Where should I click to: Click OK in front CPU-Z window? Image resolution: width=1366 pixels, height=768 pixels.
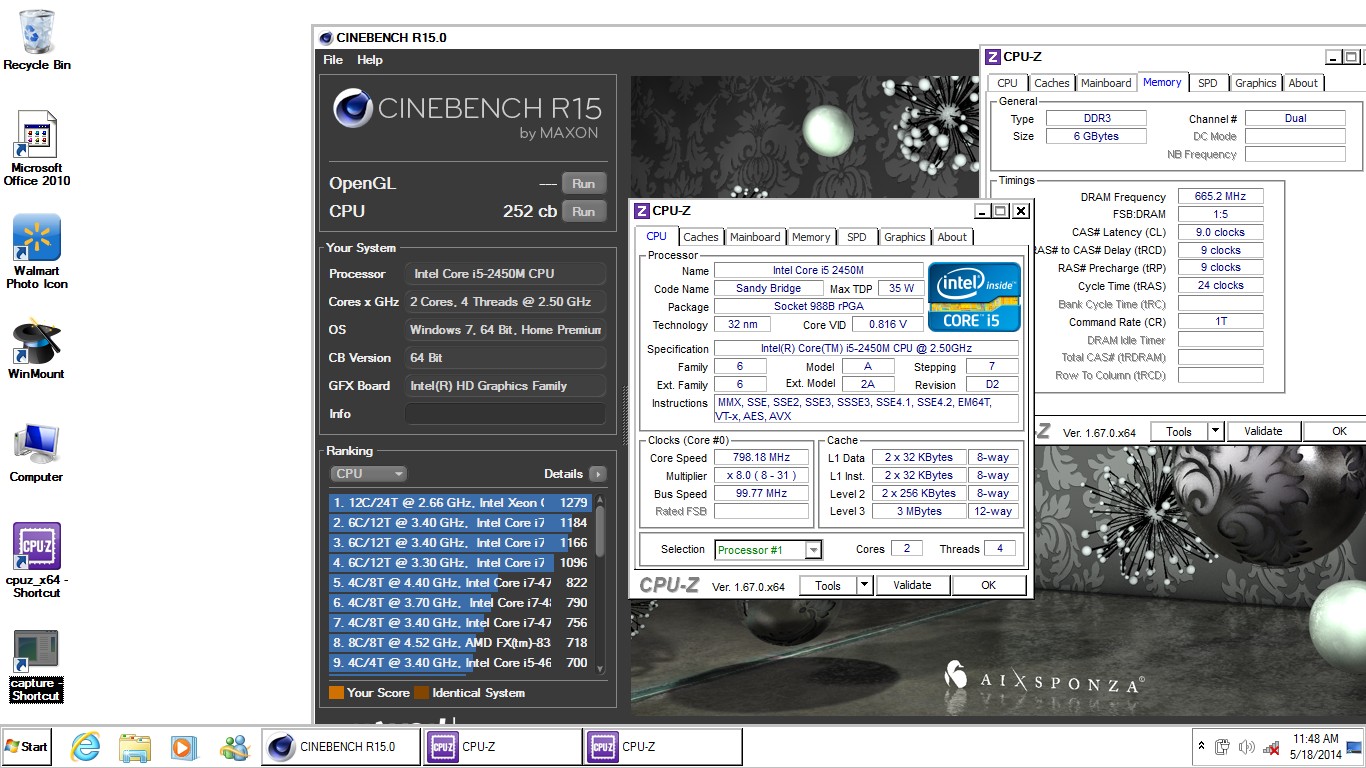coord(988,585)
